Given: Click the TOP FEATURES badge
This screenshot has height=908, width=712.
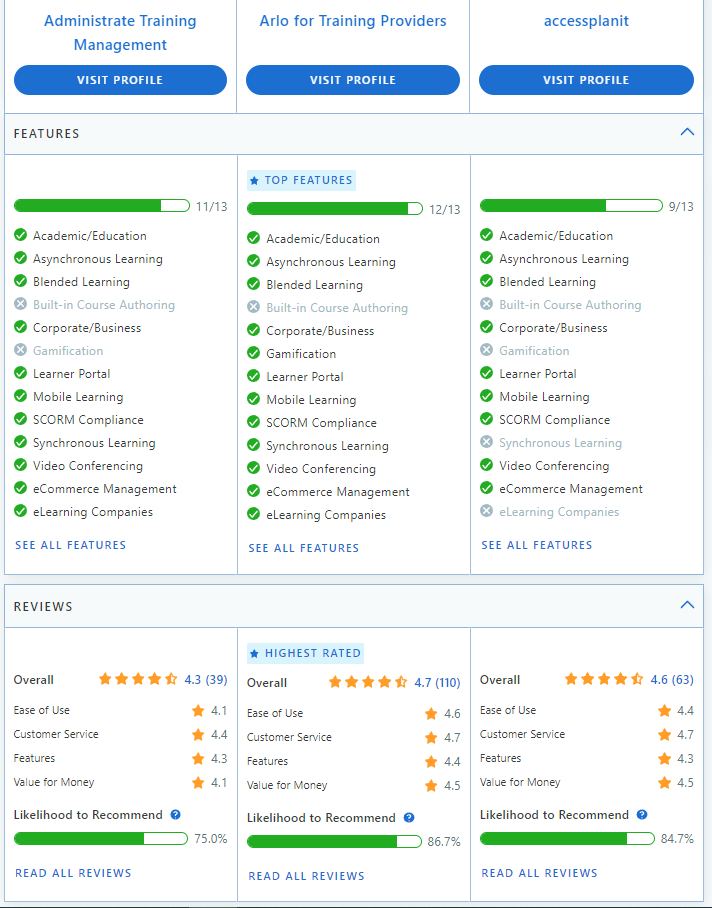Looking at the screenshot, I should pos(302,180).
